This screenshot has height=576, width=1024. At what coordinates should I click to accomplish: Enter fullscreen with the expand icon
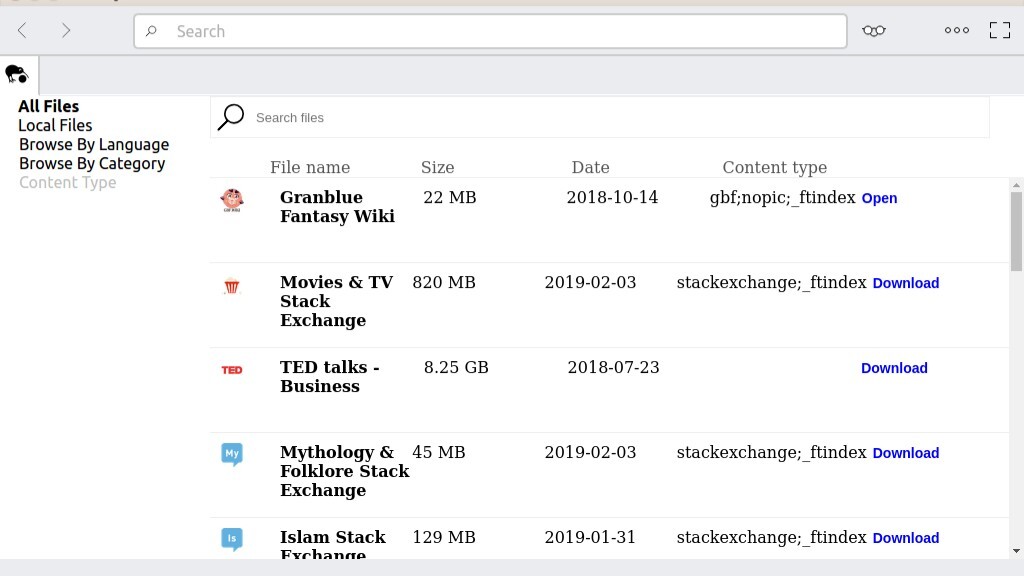click(x=999, y=31)
